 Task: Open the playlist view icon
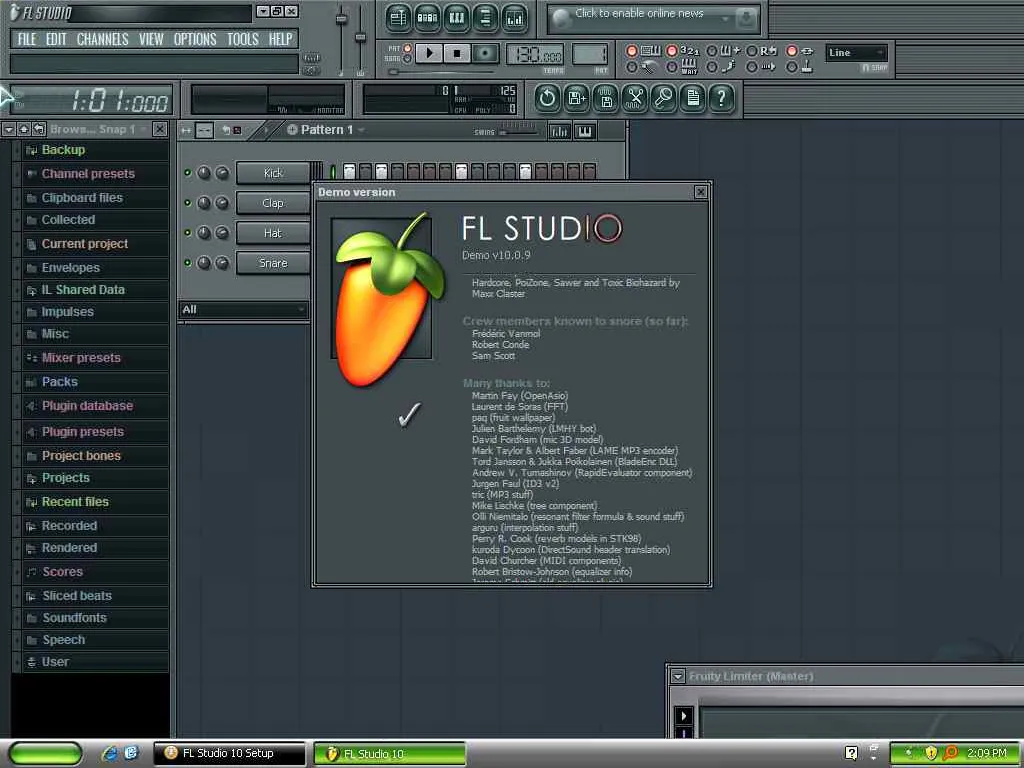pos(398,18)
